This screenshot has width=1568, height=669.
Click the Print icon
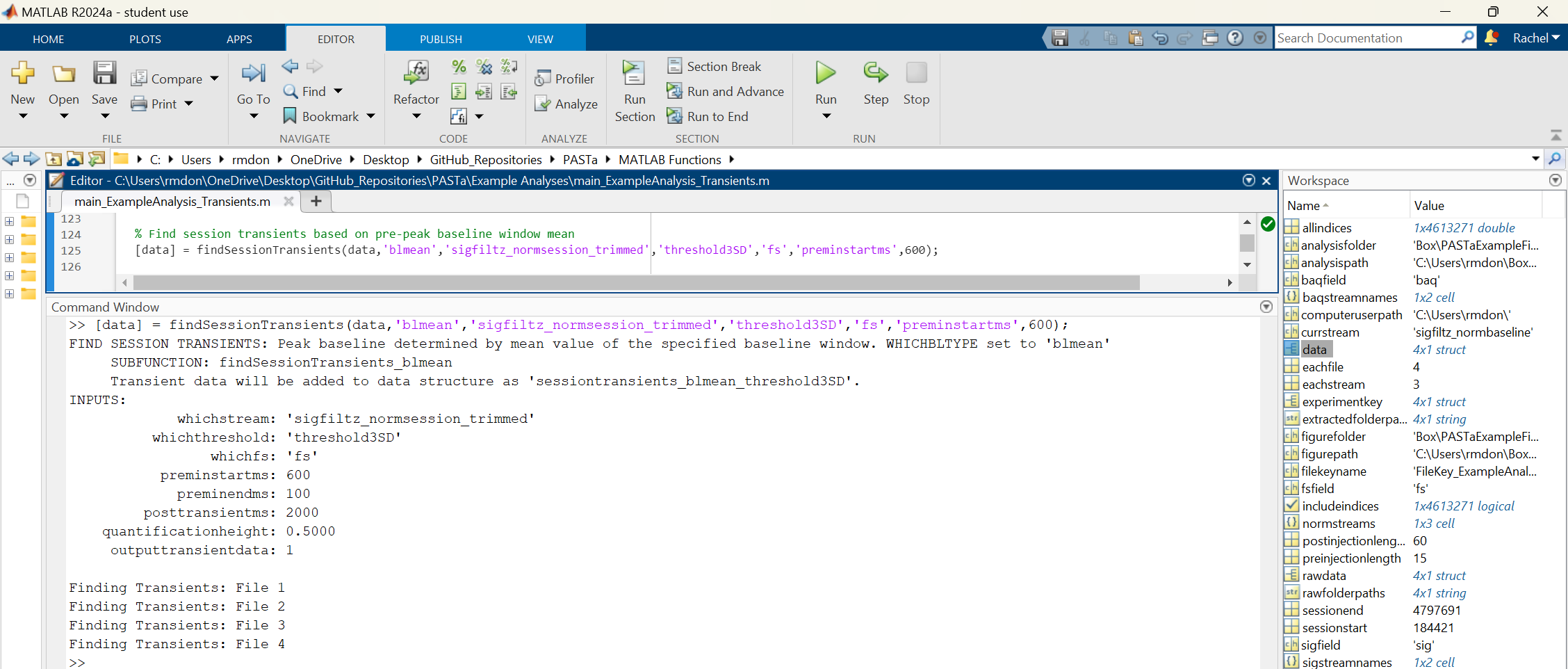point(139,104)
